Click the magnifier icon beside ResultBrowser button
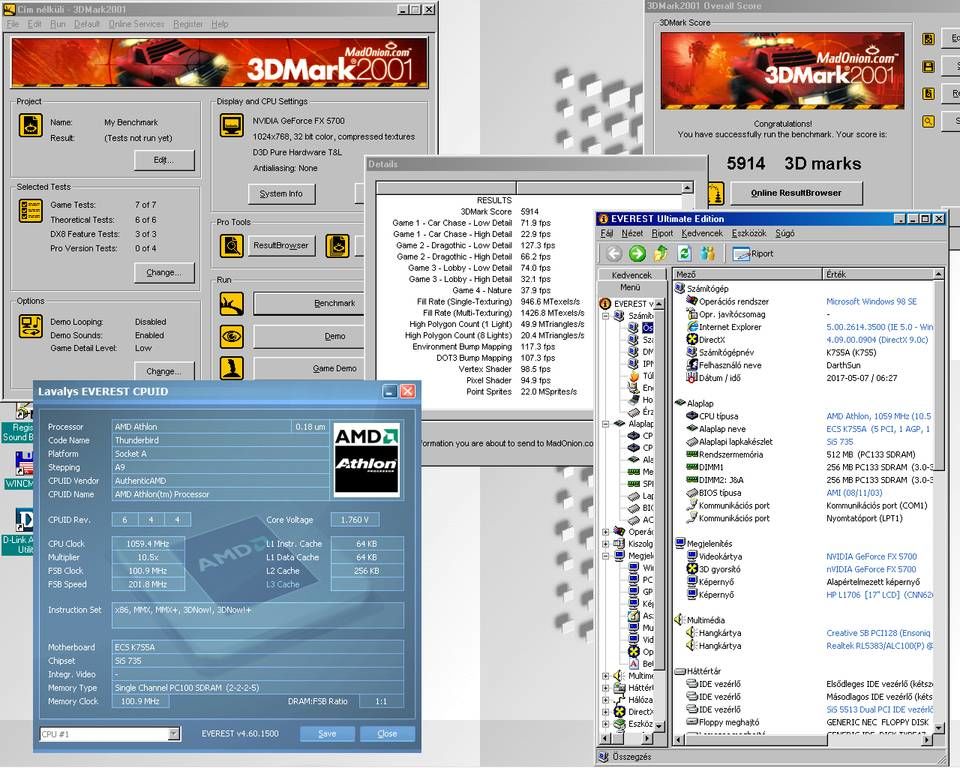The image size is (960, 768). click(231, 246)
